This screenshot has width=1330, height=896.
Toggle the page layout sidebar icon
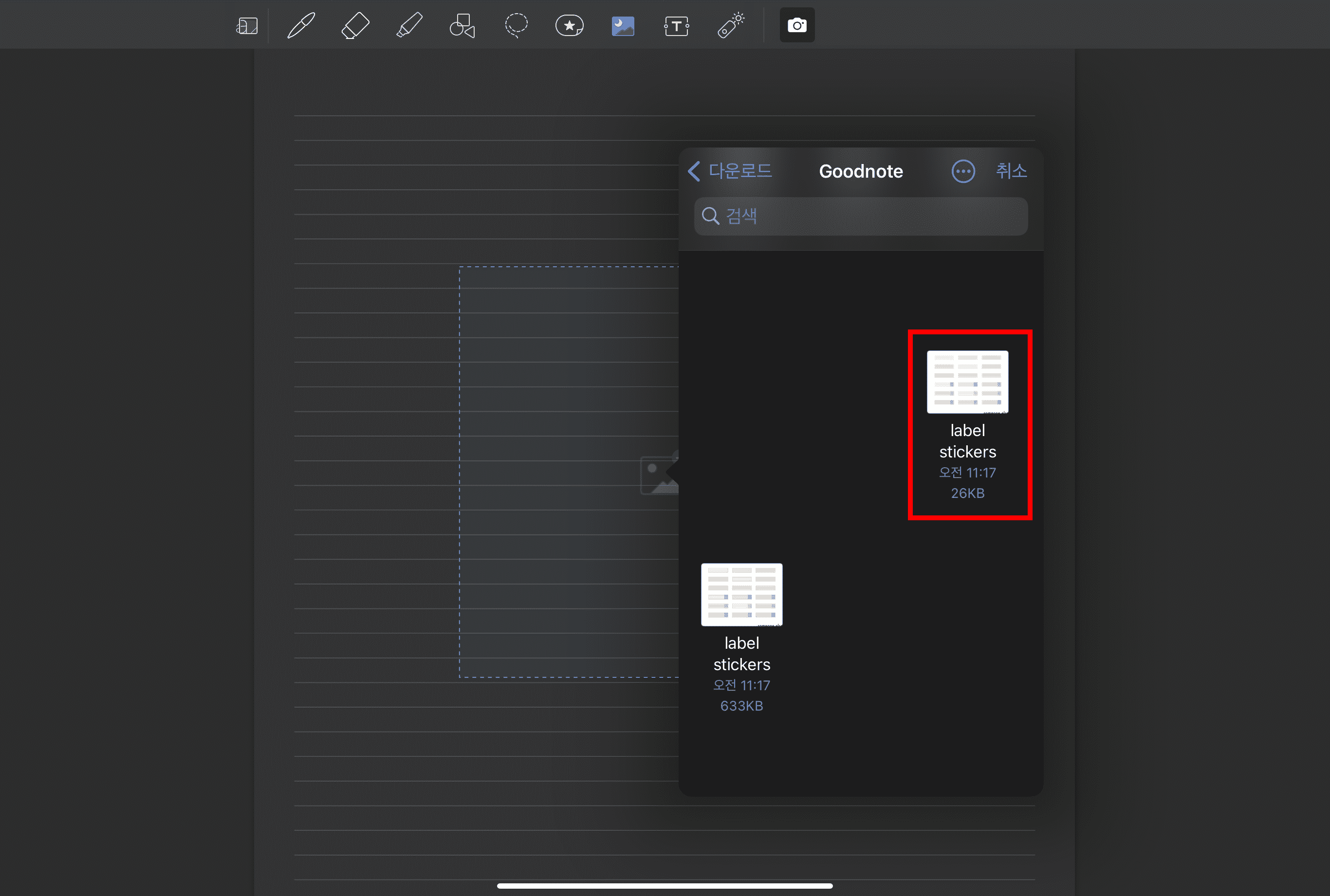pyautogui.click(x=247, y=26)
